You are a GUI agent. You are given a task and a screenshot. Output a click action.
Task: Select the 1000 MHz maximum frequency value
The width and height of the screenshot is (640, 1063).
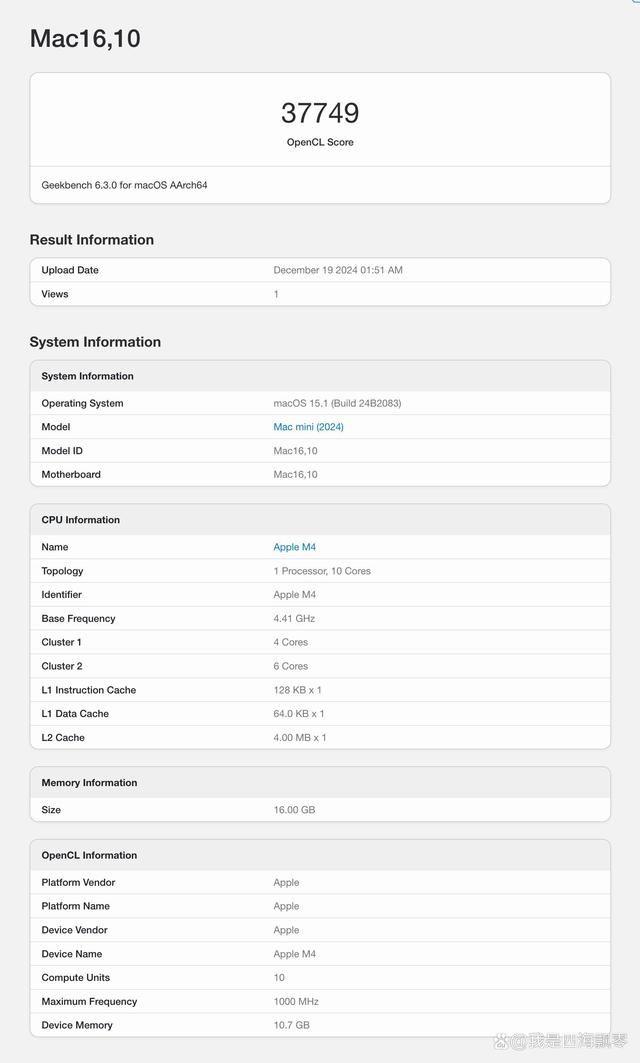point(295,1001)
